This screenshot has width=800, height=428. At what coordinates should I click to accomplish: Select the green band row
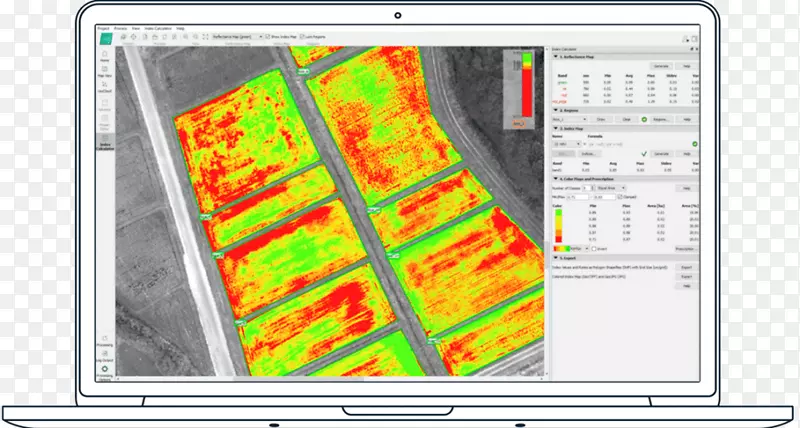tap(626, 82)
